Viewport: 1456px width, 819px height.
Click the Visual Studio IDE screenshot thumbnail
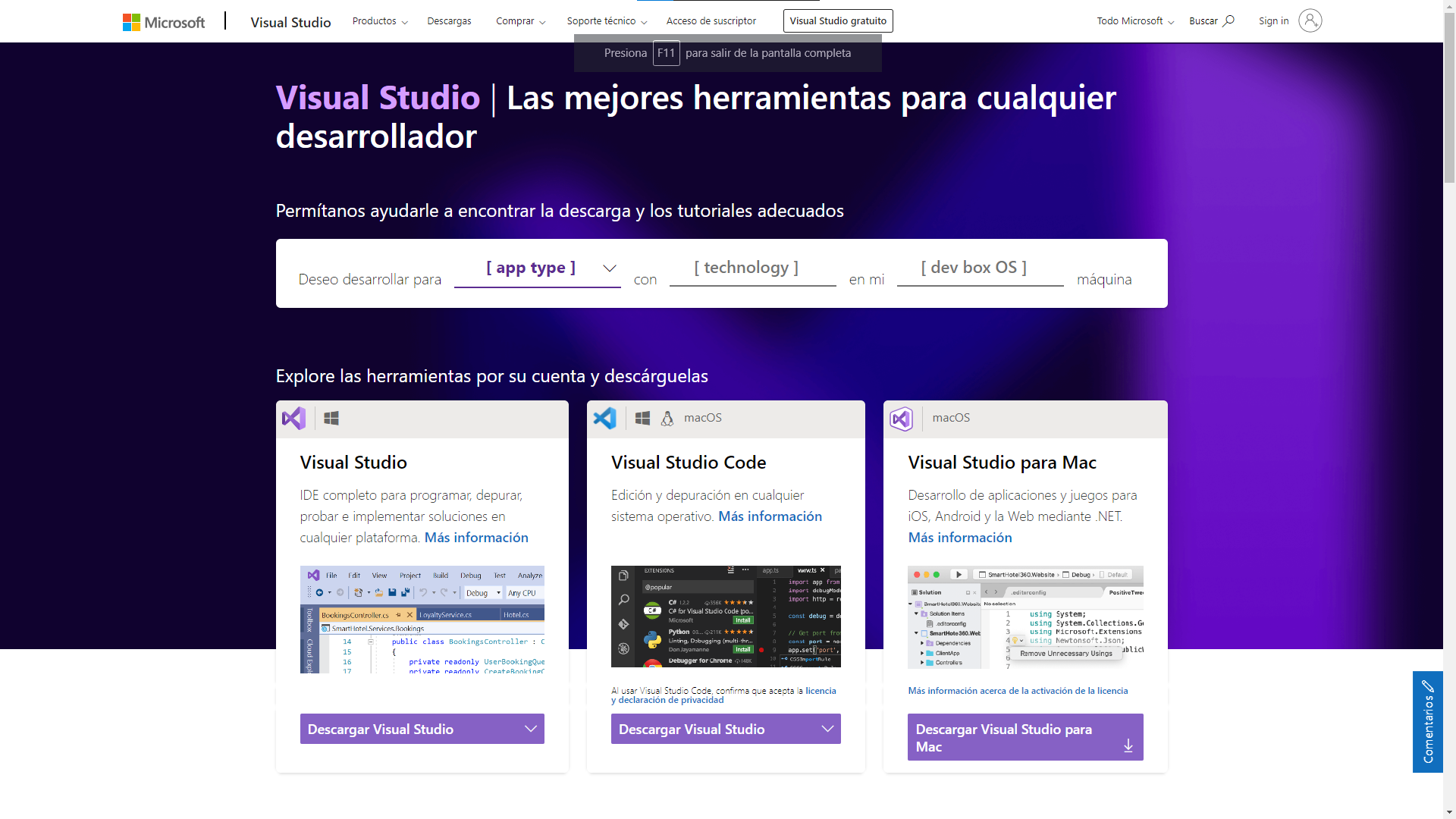(x=422, y=620)
